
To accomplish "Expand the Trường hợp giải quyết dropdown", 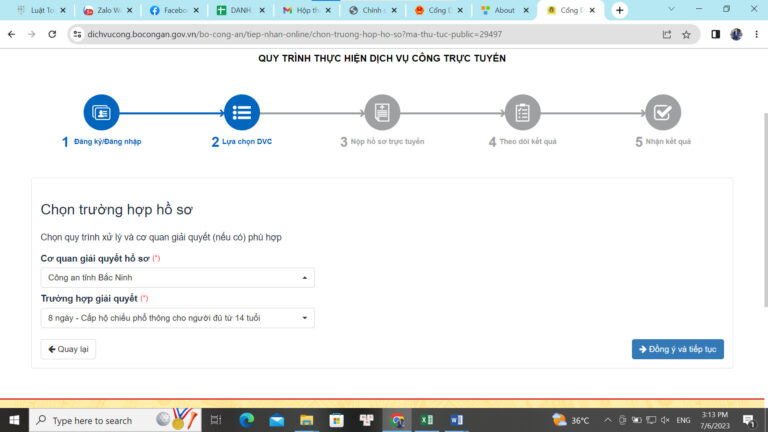I will (177, 318).
